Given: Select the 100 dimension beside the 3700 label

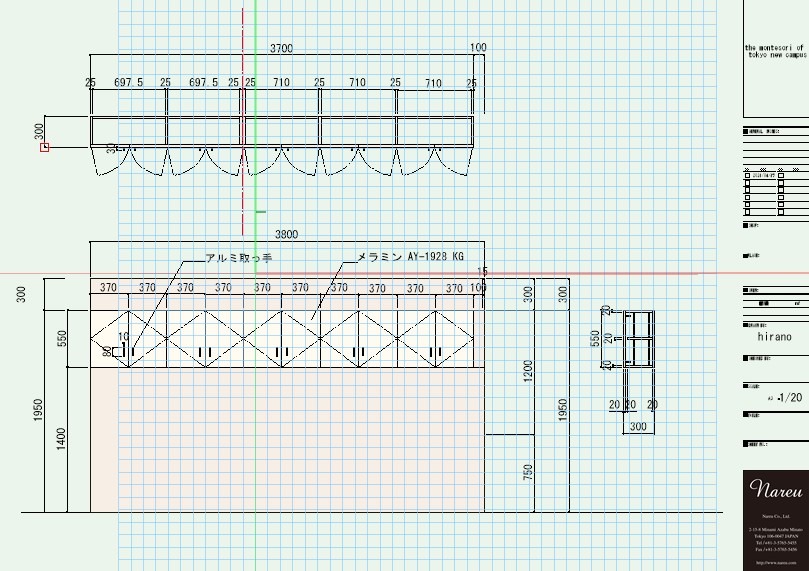Looking at the screenshot, I should coord(478,47).
